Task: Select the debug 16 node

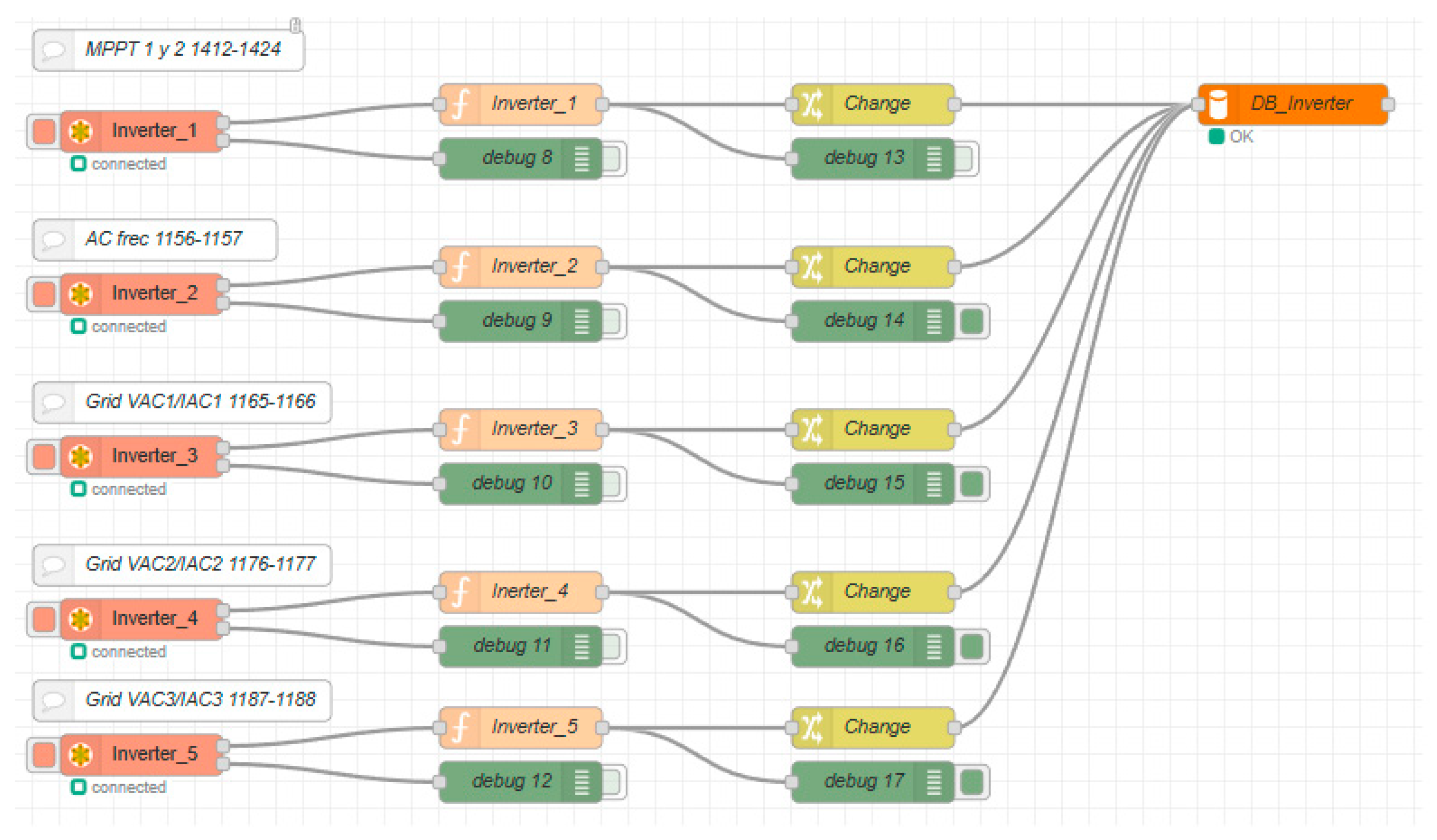Action: pos(873,647)
